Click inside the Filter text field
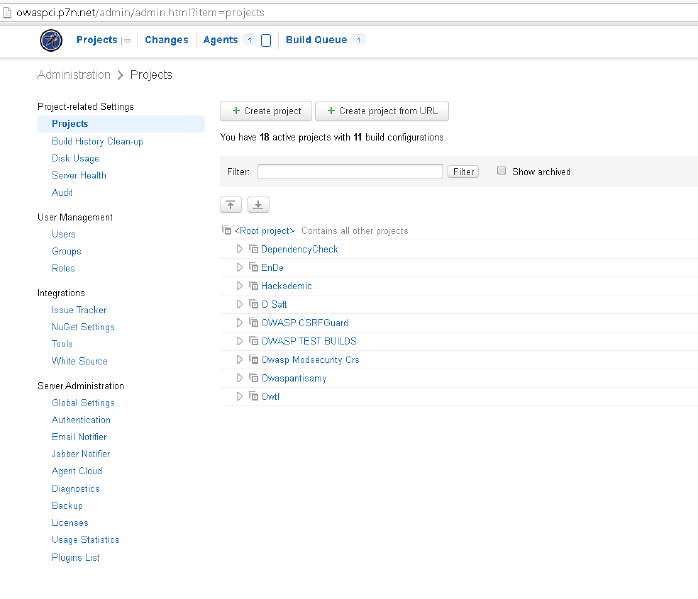698x599 pixels. [349, 172]
